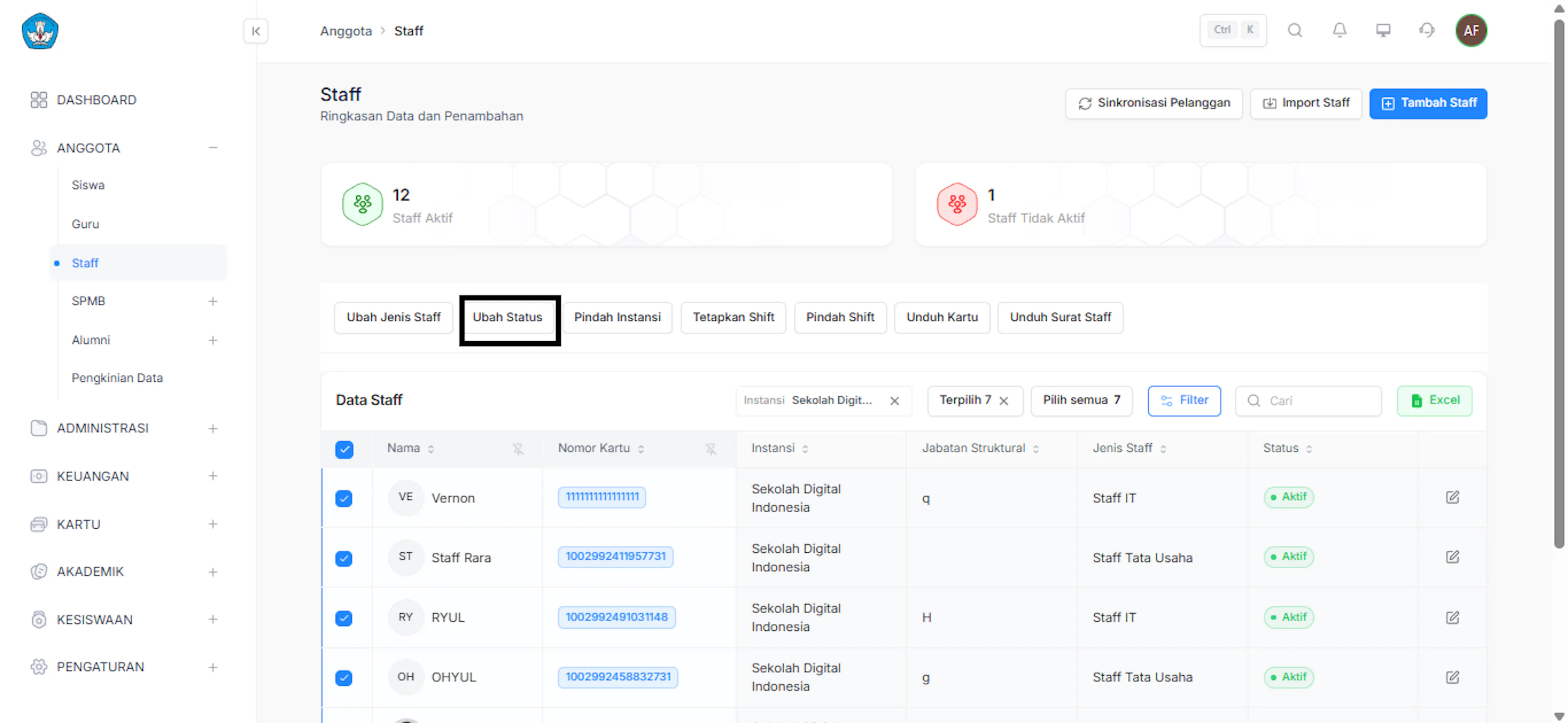
Task: Expand the Alumni submenu
Action: pos(212,340)
